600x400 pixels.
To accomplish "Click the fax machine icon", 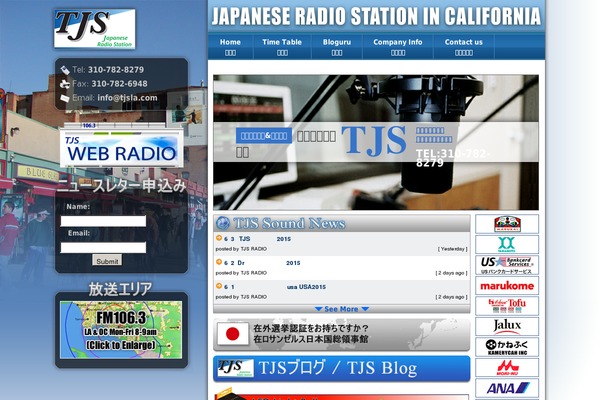I will (x=65, y=84).
